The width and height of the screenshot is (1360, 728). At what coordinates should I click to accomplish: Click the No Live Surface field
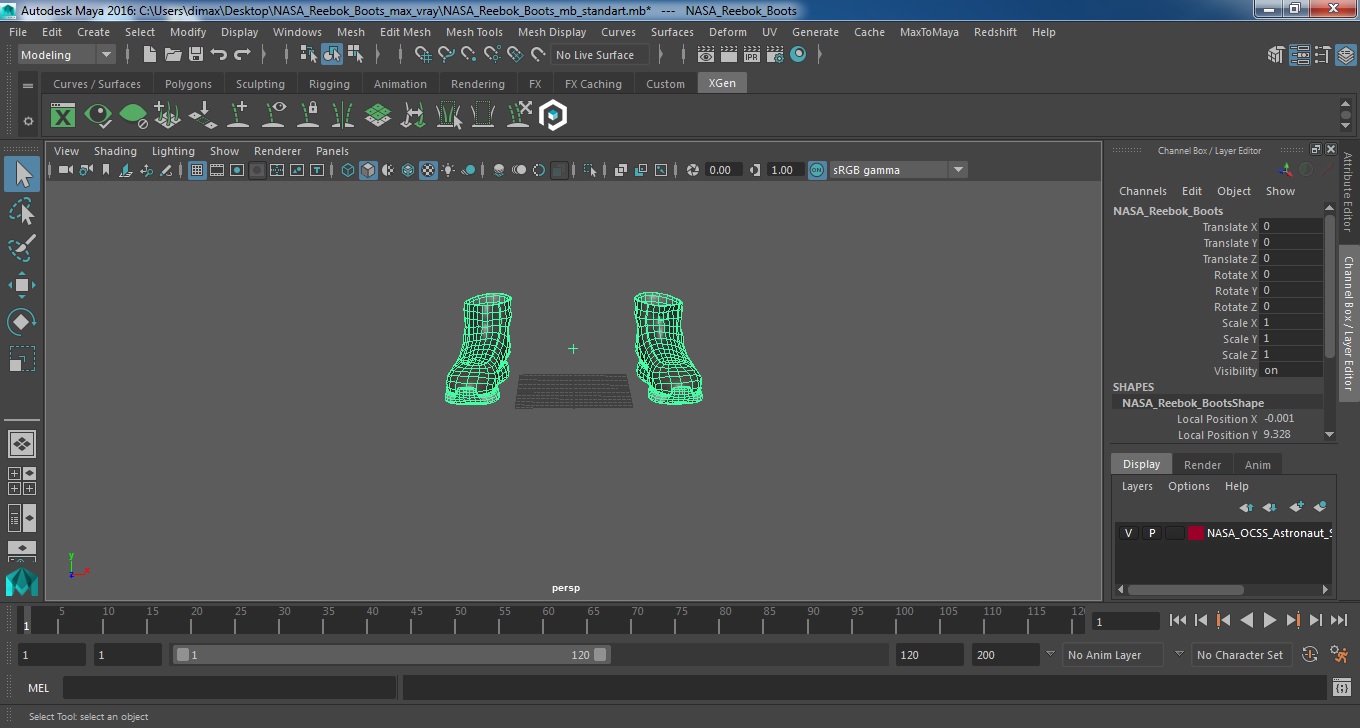(600, 55)
